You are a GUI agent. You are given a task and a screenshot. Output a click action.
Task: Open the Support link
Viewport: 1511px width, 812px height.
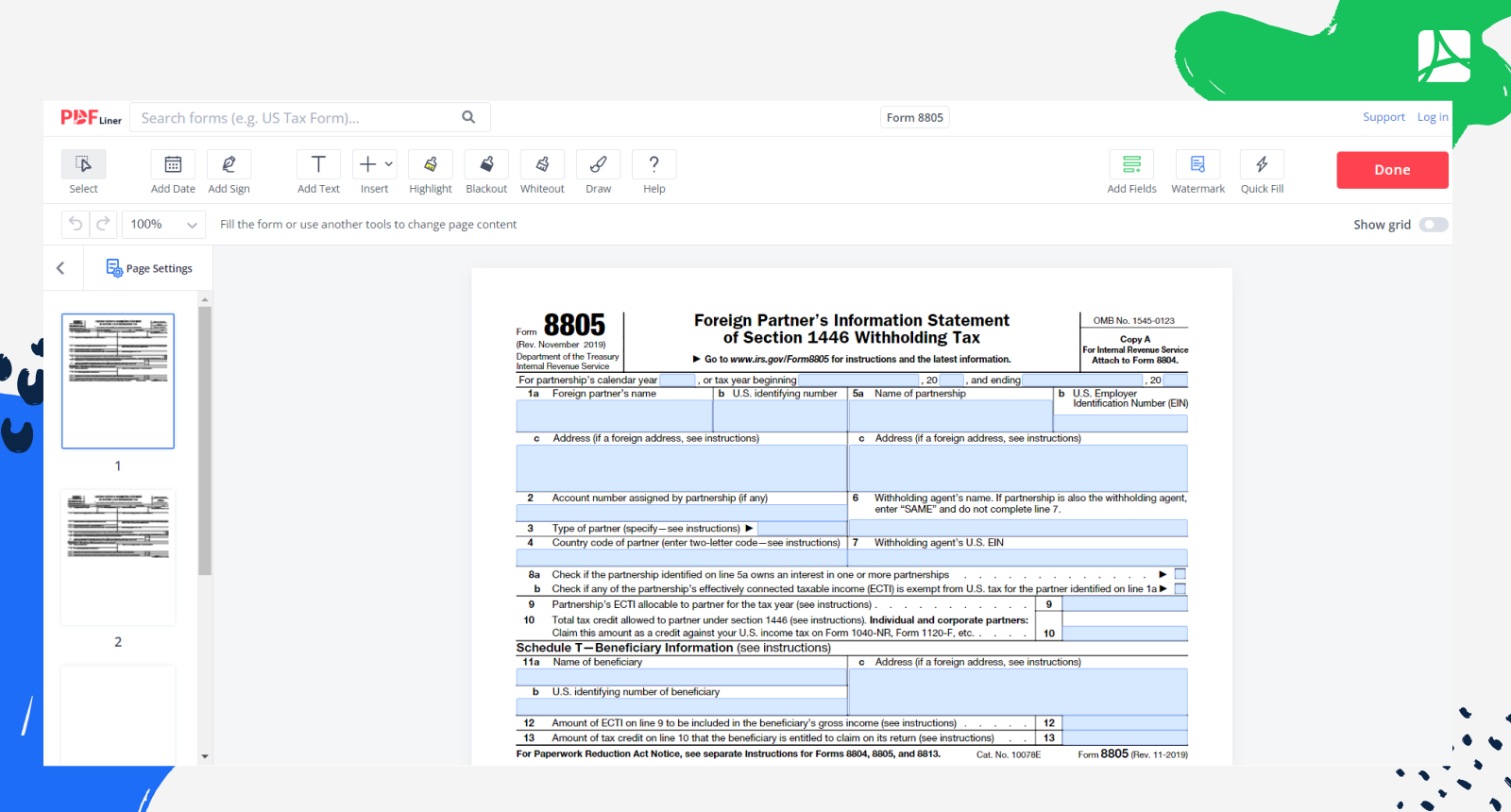pyautogui.click(x=1384, y=117)
